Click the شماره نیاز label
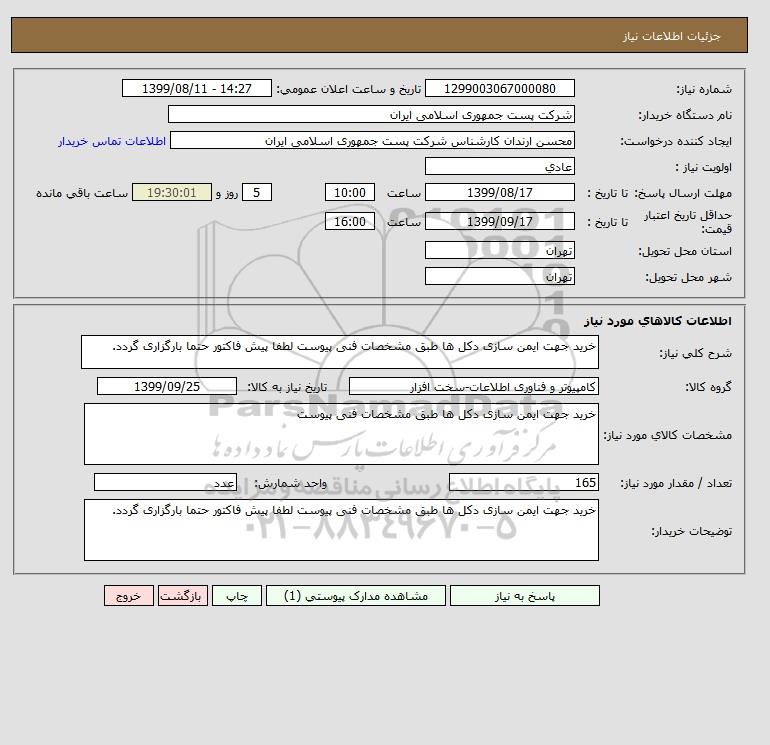 [x=704, y=89]
